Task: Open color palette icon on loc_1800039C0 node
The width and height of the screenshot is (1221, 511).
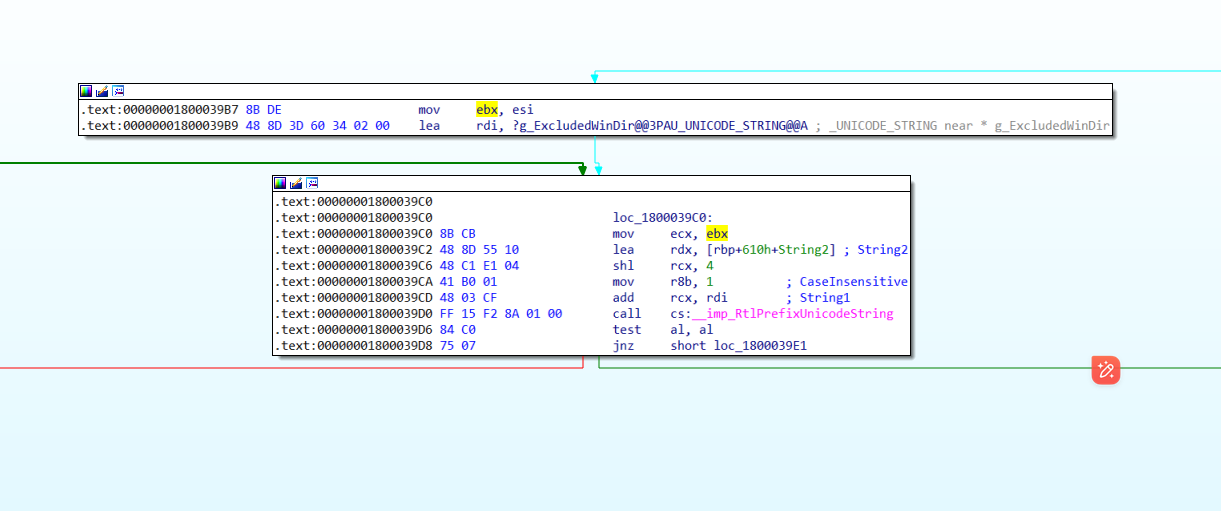Action: tap(280, 183)
